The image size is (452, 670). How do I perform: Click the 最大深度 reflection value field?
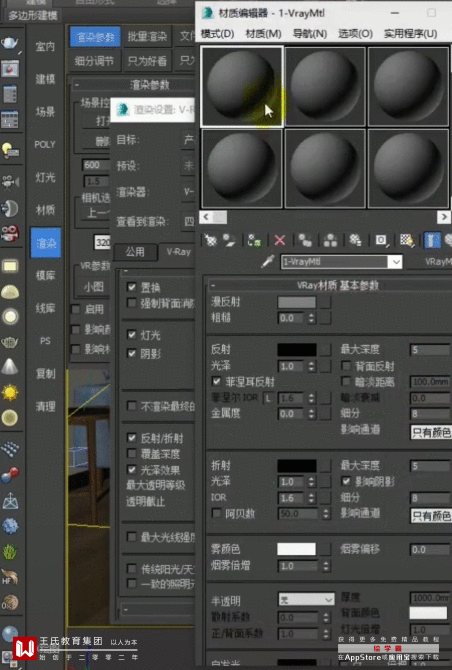(431, 350)
